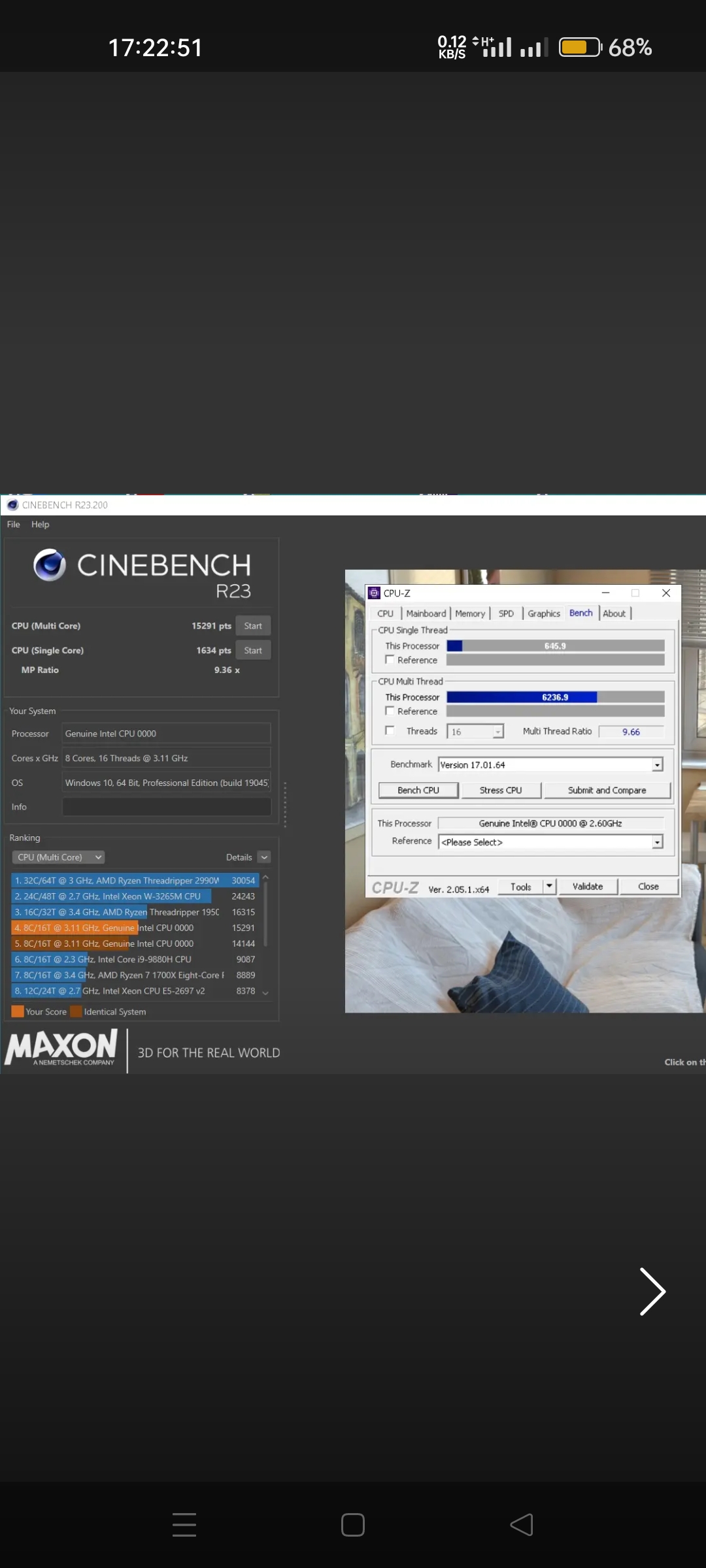This screenshot has height=1568, width=706.
Task: Open Android recent apps menu button
Action: pos(184,1524)
